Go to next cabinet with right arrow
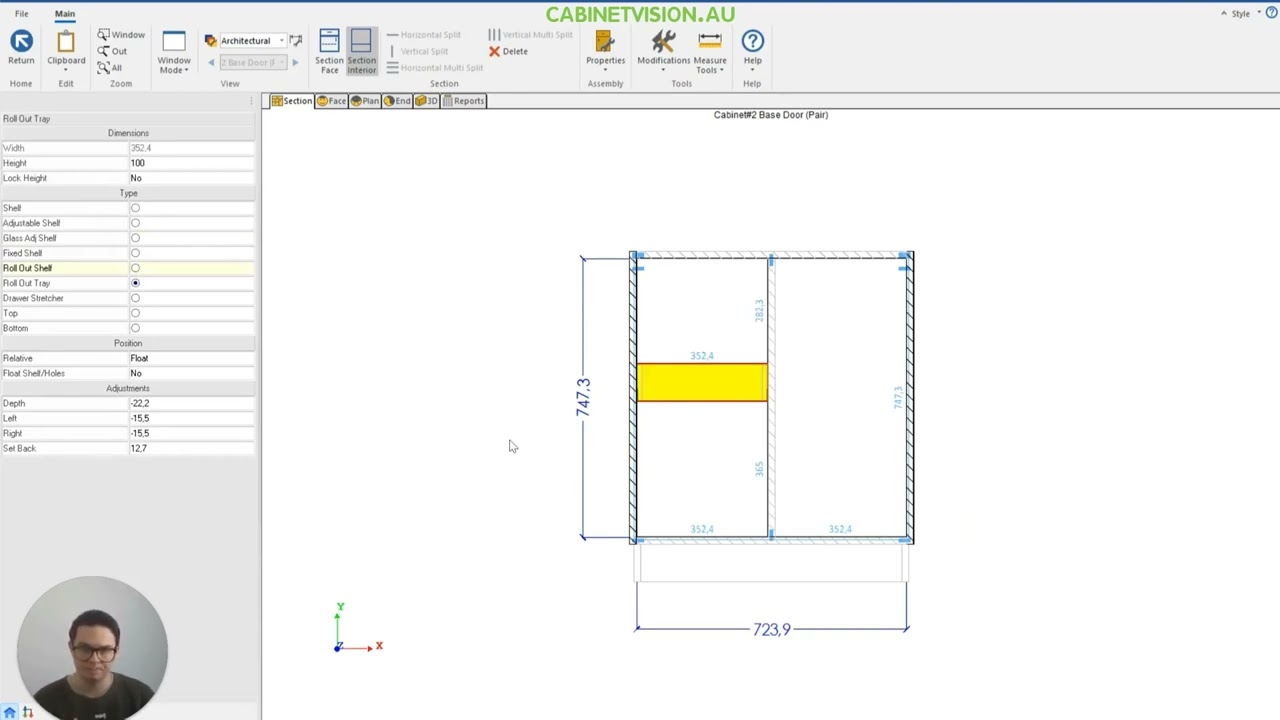Image resolution: width=1280 pixels, height=720 pixels. [295, 62]
